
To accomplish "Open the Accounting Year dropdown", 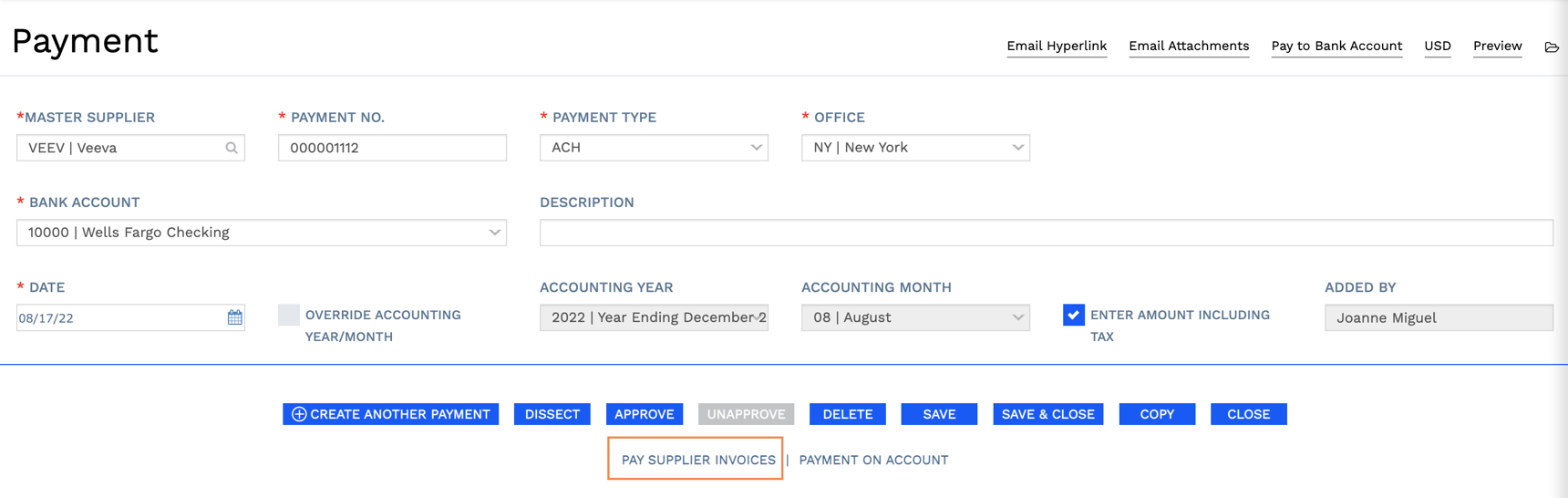I will [x=654, y=317].
